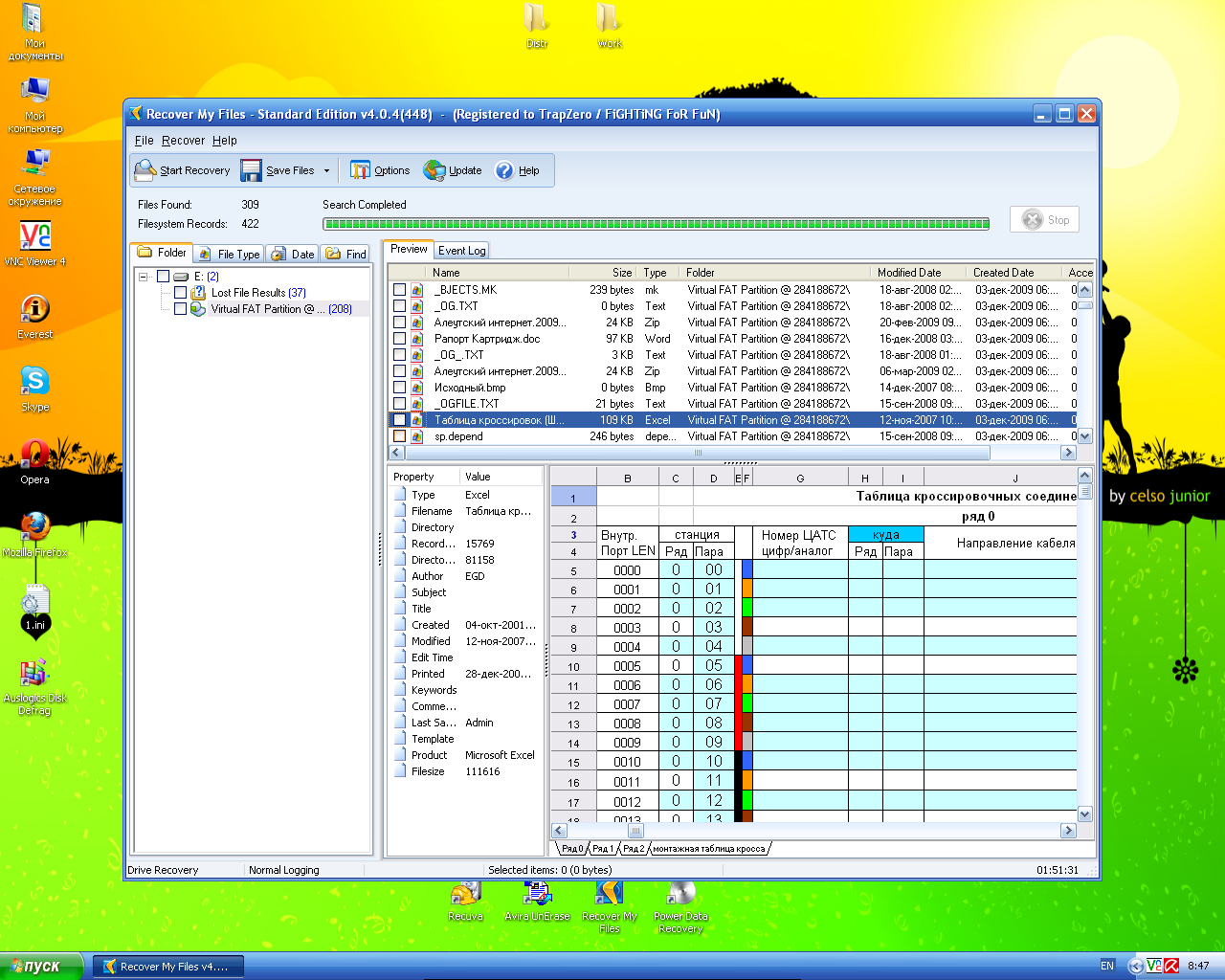
Task: Check the box for Рапорт Картридж.doc
Action: coord(399,339)
